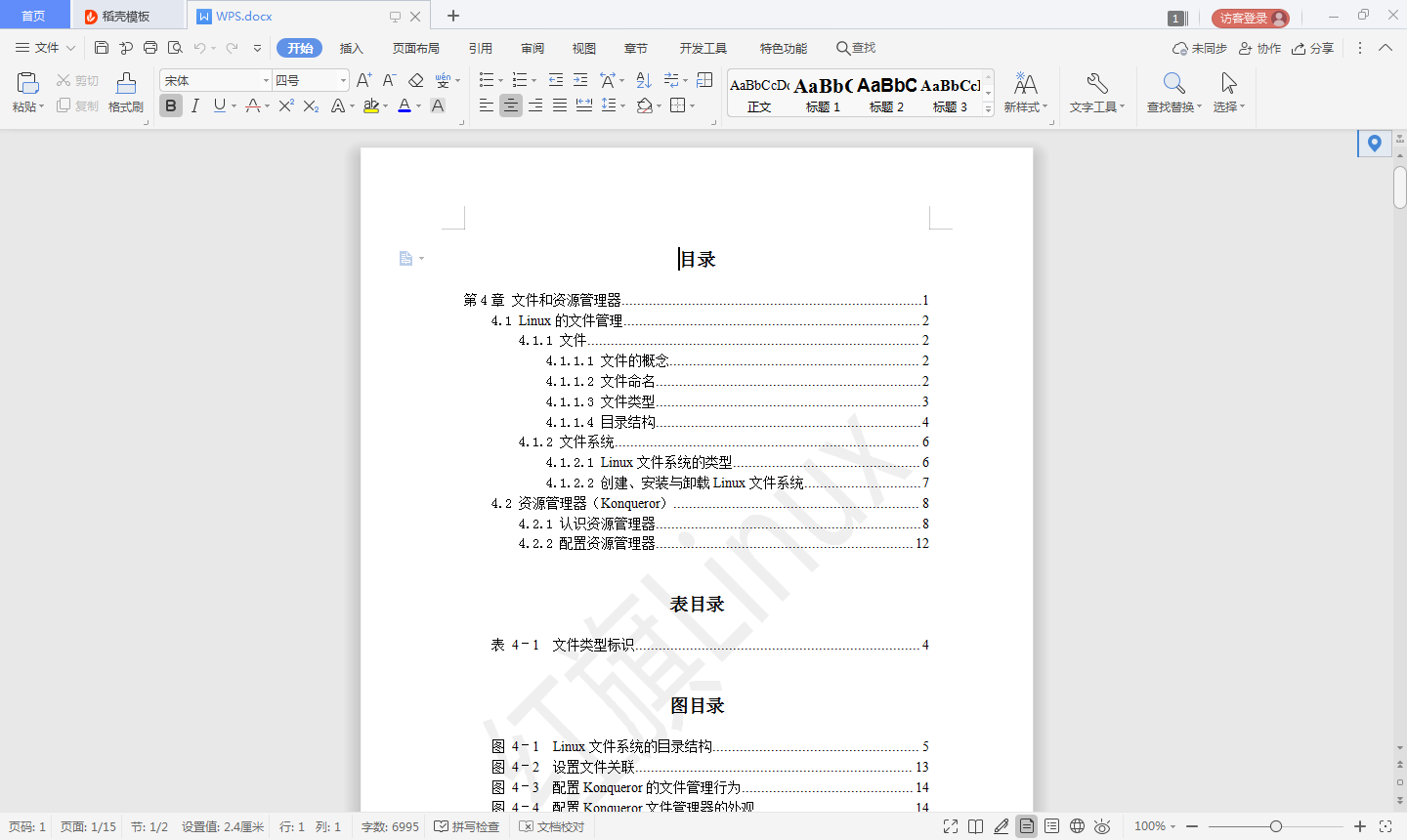1407x840 pixels.
Task: Click the Select (选择) cursor icon
Action: point(1229,83)
